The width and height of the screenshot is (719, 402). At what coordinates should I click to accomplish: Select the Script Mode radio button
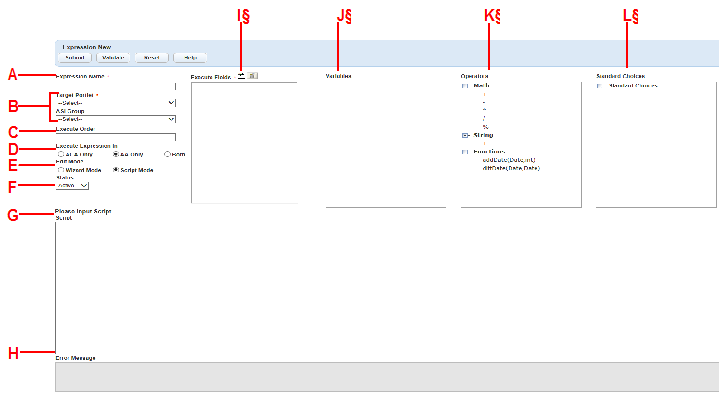pos(116,170)
